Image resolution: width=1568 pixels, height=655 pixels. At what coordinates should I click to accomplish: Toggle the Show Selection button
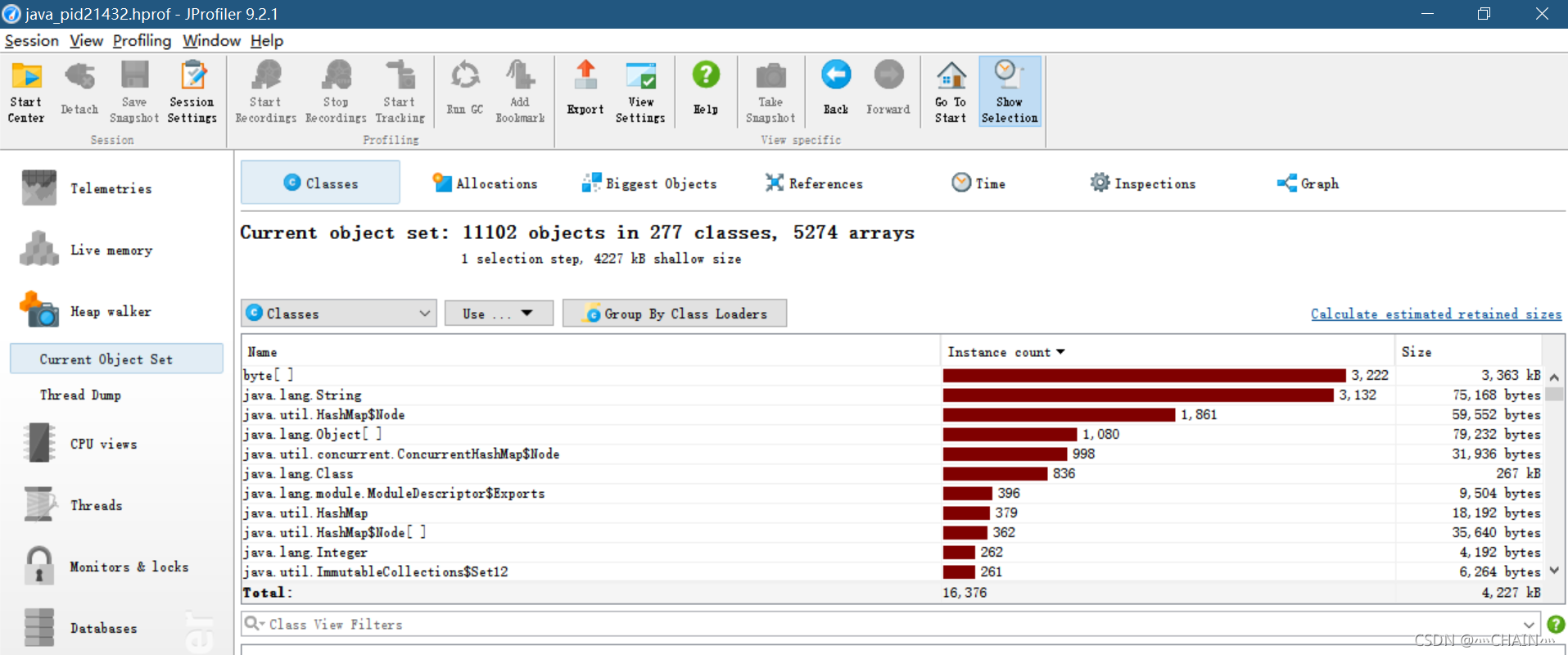(x=1010, y=92)
